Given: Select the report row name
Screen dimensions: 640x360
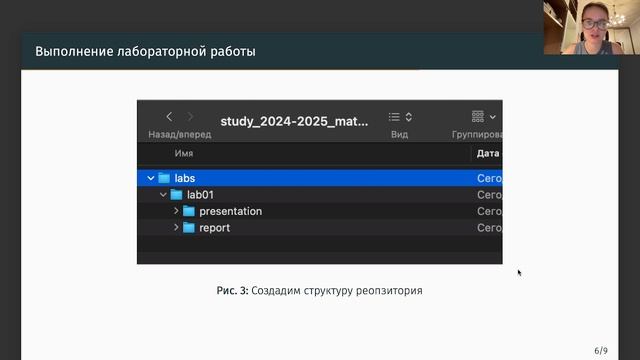Looking at the screenshot, I should click(215, 228).
